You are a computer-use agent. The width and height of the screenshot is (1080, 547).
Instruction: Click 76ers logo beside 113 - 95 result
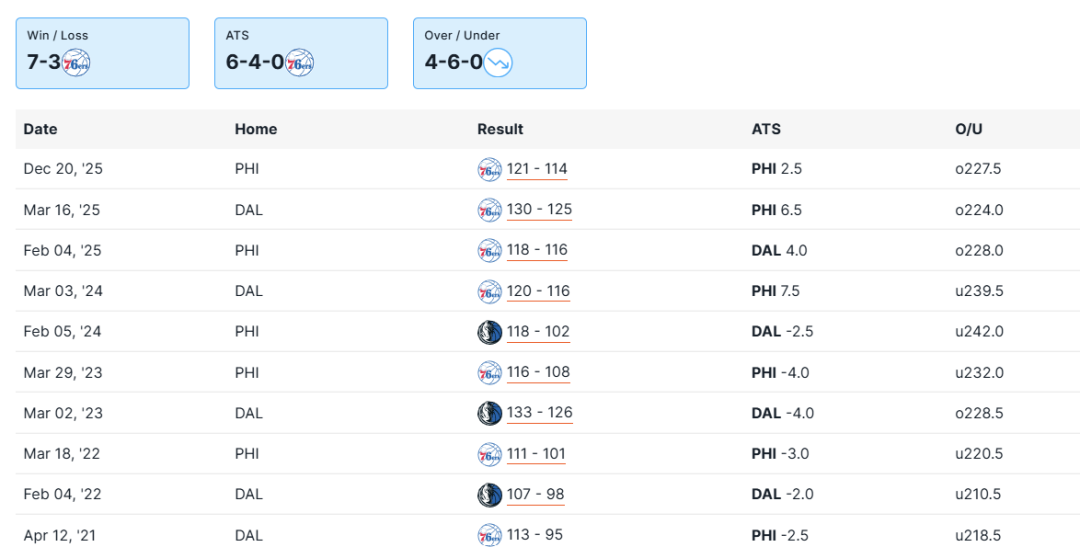coord(489,535)
